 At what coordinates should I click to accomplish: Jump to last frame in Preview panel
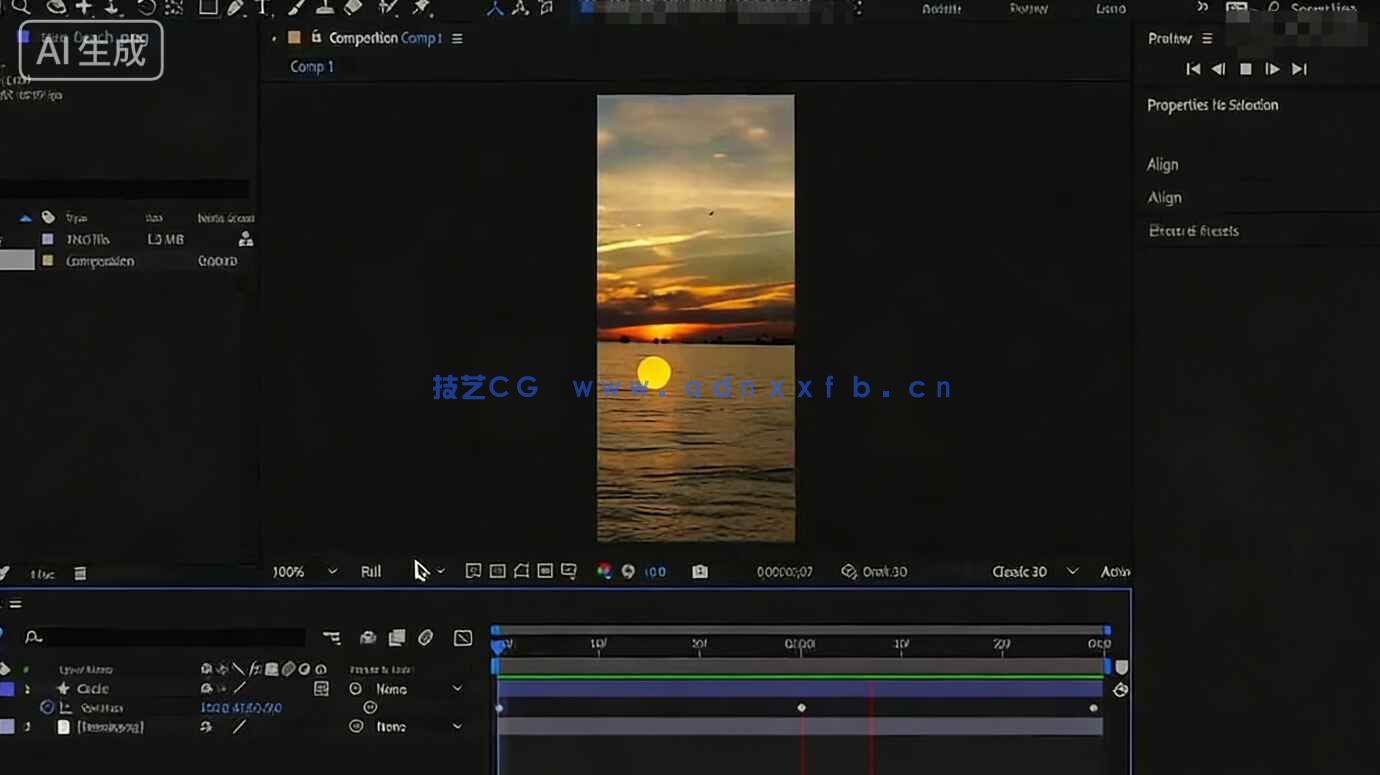1299,69
